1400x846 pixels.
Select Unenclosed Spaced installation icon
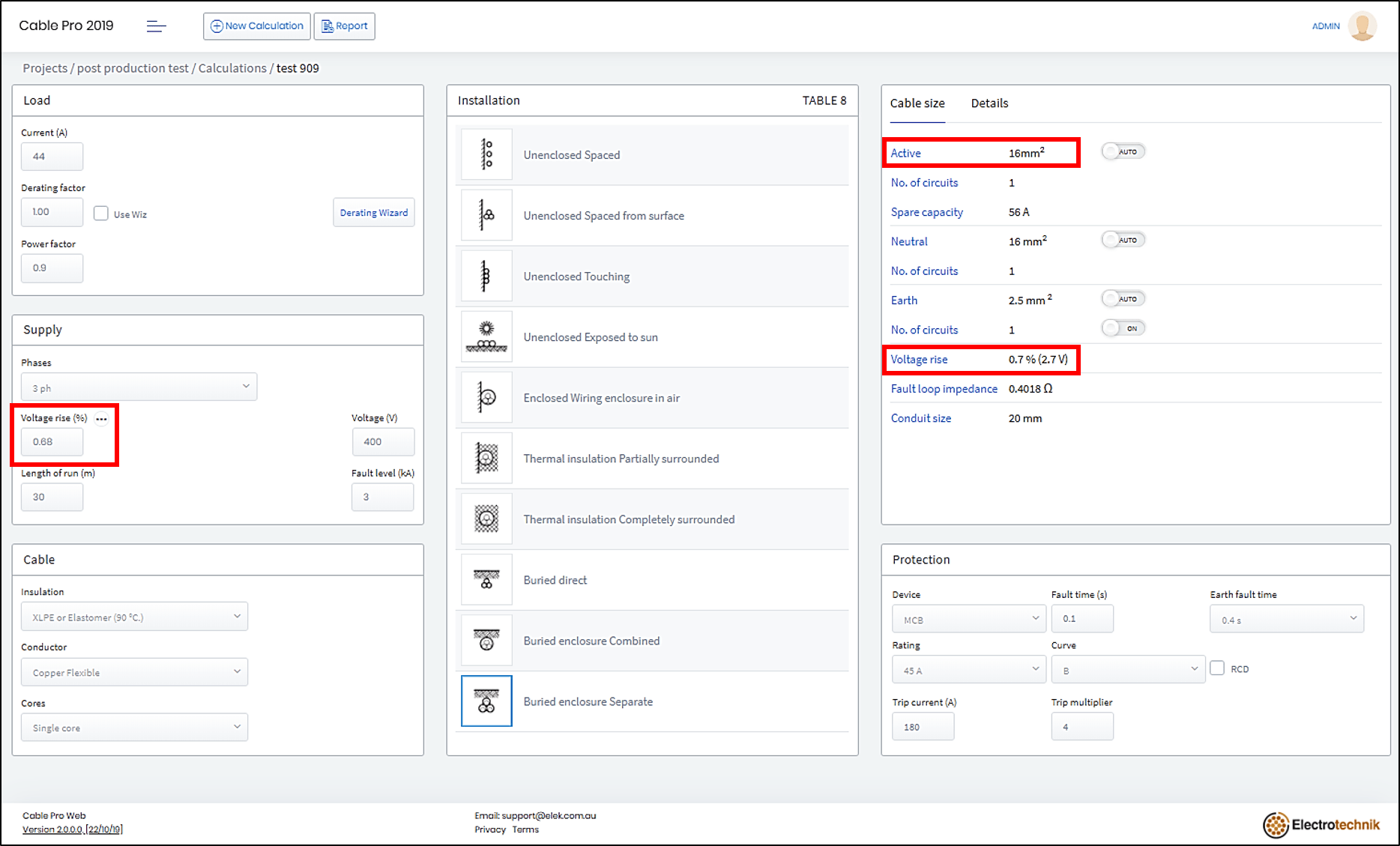coord(486,154)
